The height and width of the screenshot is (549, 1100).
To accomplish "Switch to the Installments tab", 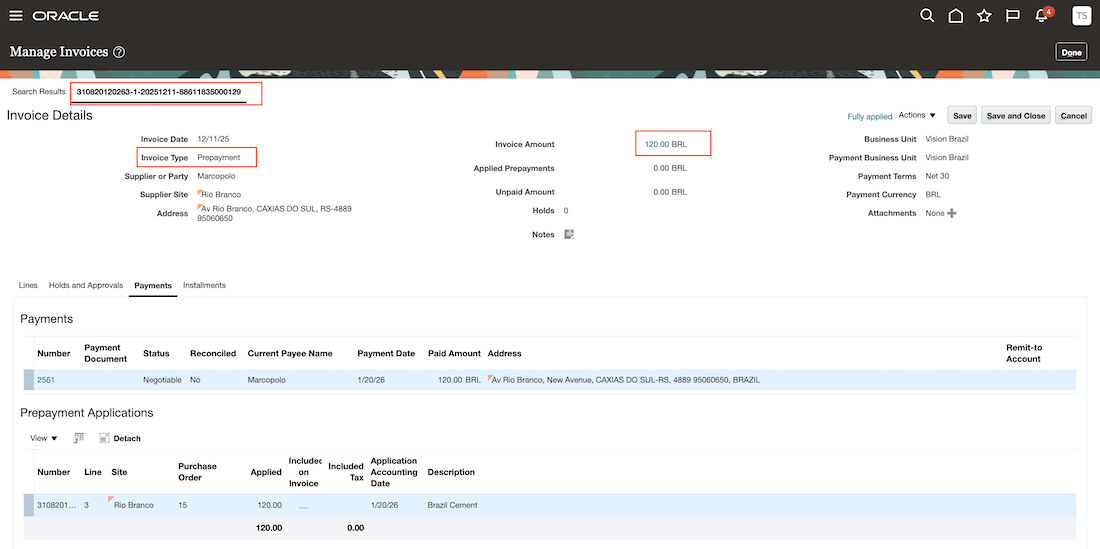I will (204, 285).
